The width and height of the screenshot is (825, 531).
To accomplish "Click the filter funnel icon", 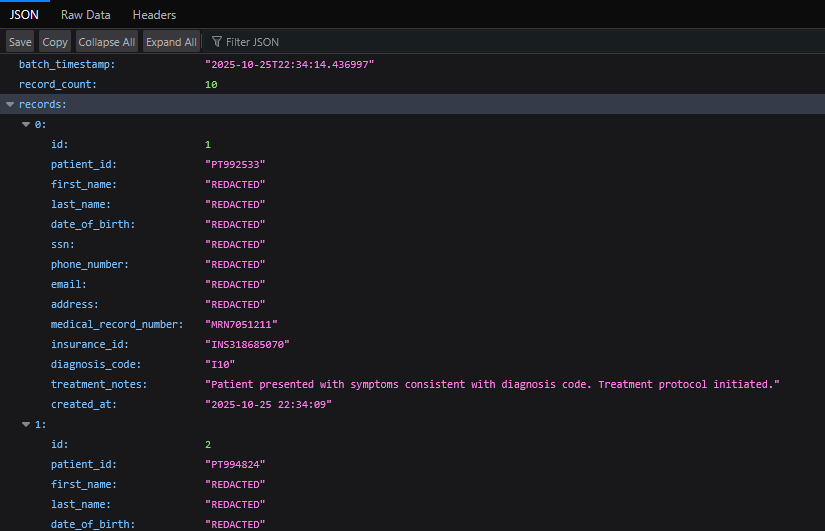I will pyautogui.click(x=216, y=42).
